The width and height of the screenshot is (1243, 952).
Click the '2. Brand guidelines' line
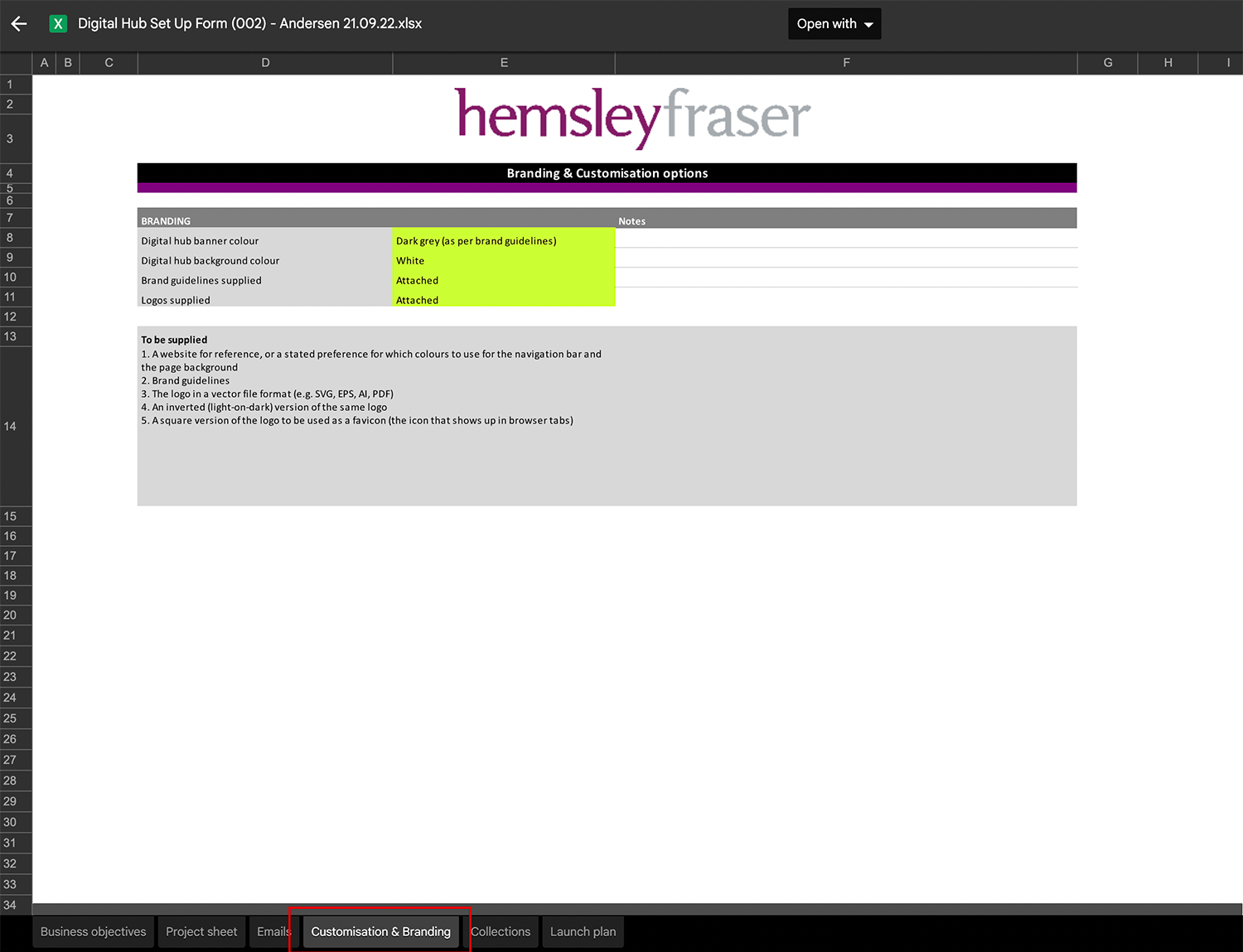click(x=185, y=380)
